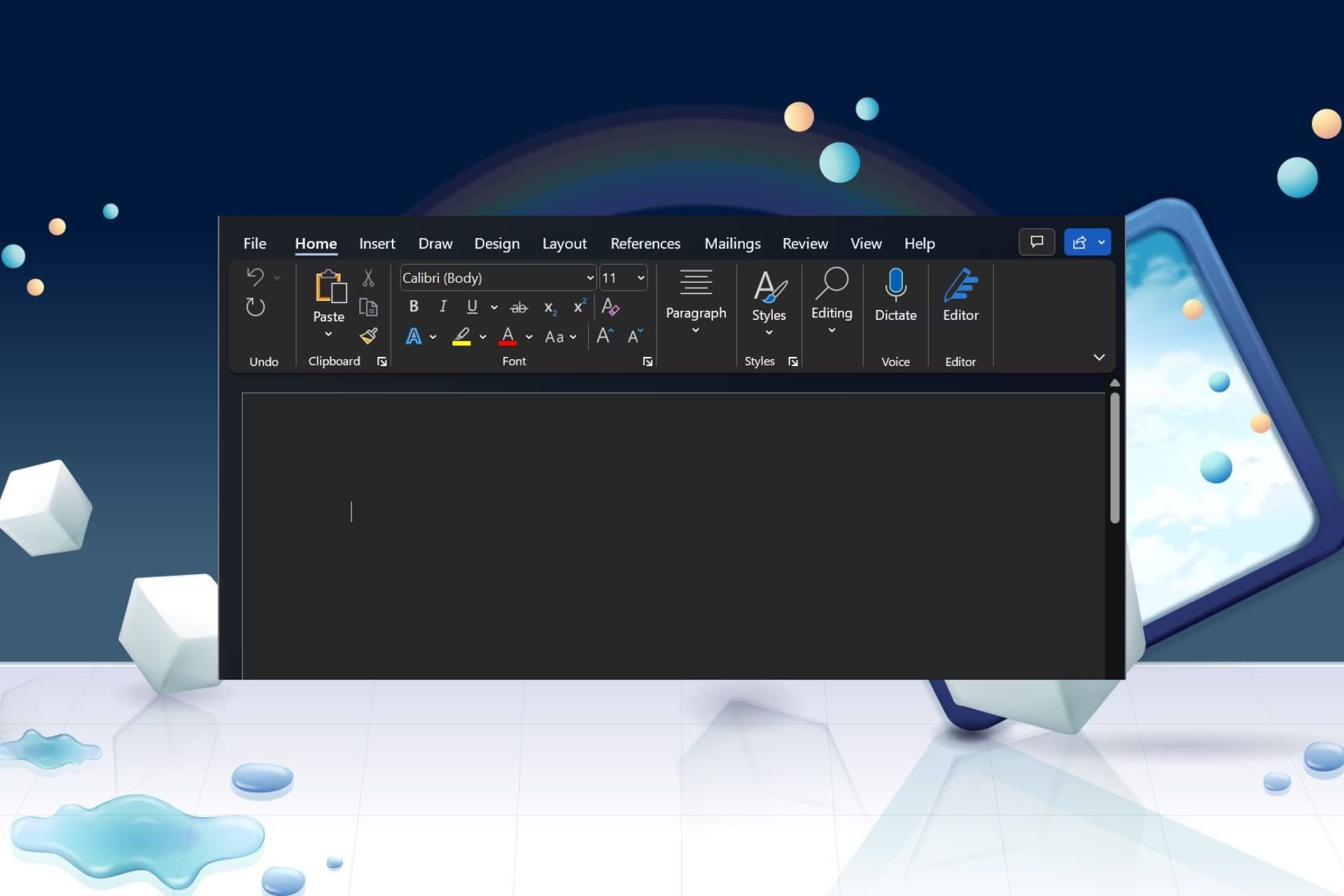Switch to the Insert tab

377,244
